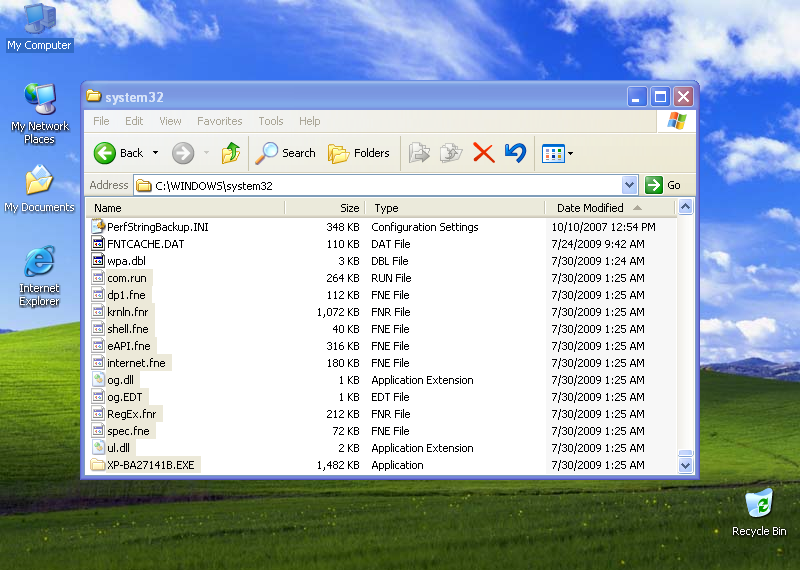Image resolution: width=800 pixels, height=570 pixels.
Task: Open the Favorites menu
Action: [219, 121]
